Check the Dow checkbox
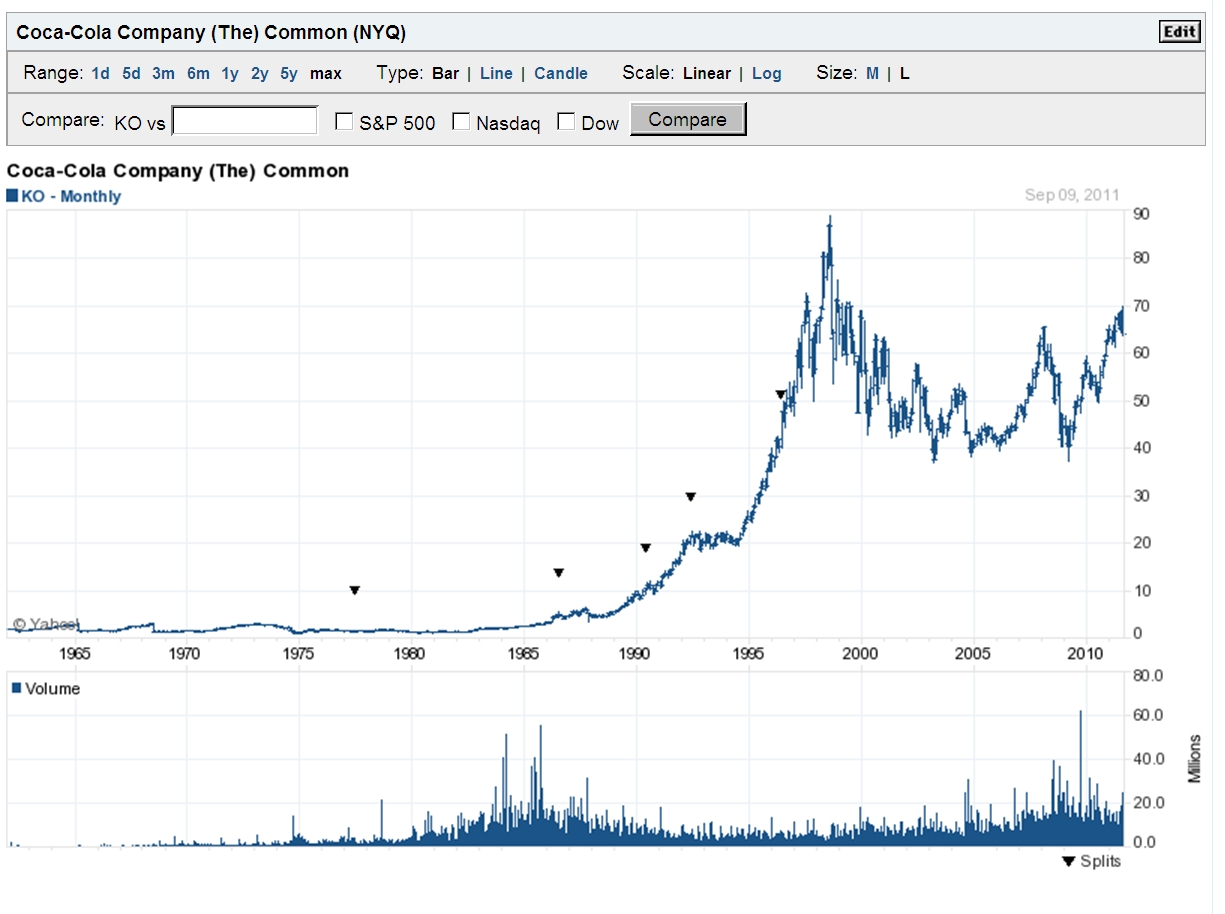1225x914 pixels. [x=566, y=121]
